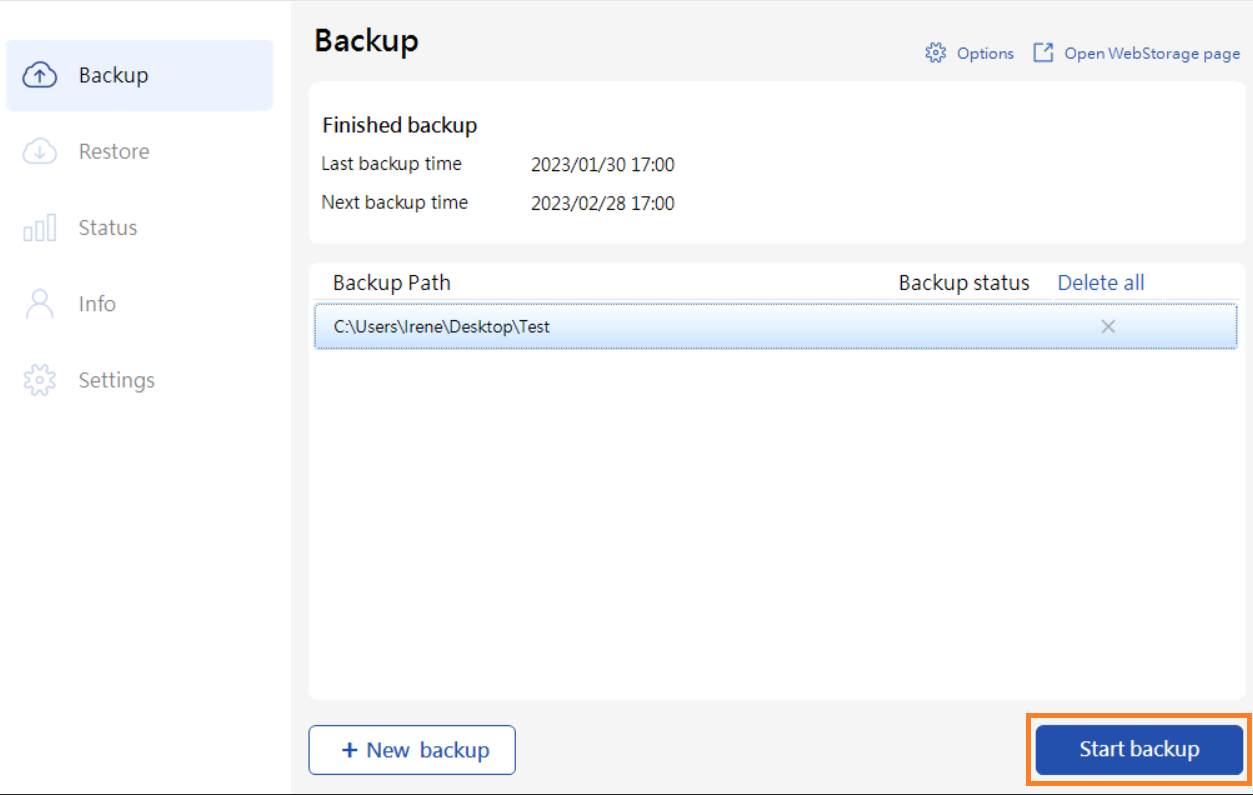Select the C:\Users\Irene\Desktop\Test path row
The height and width of the screenshot is (795, 1253).
tap(775, 326)
